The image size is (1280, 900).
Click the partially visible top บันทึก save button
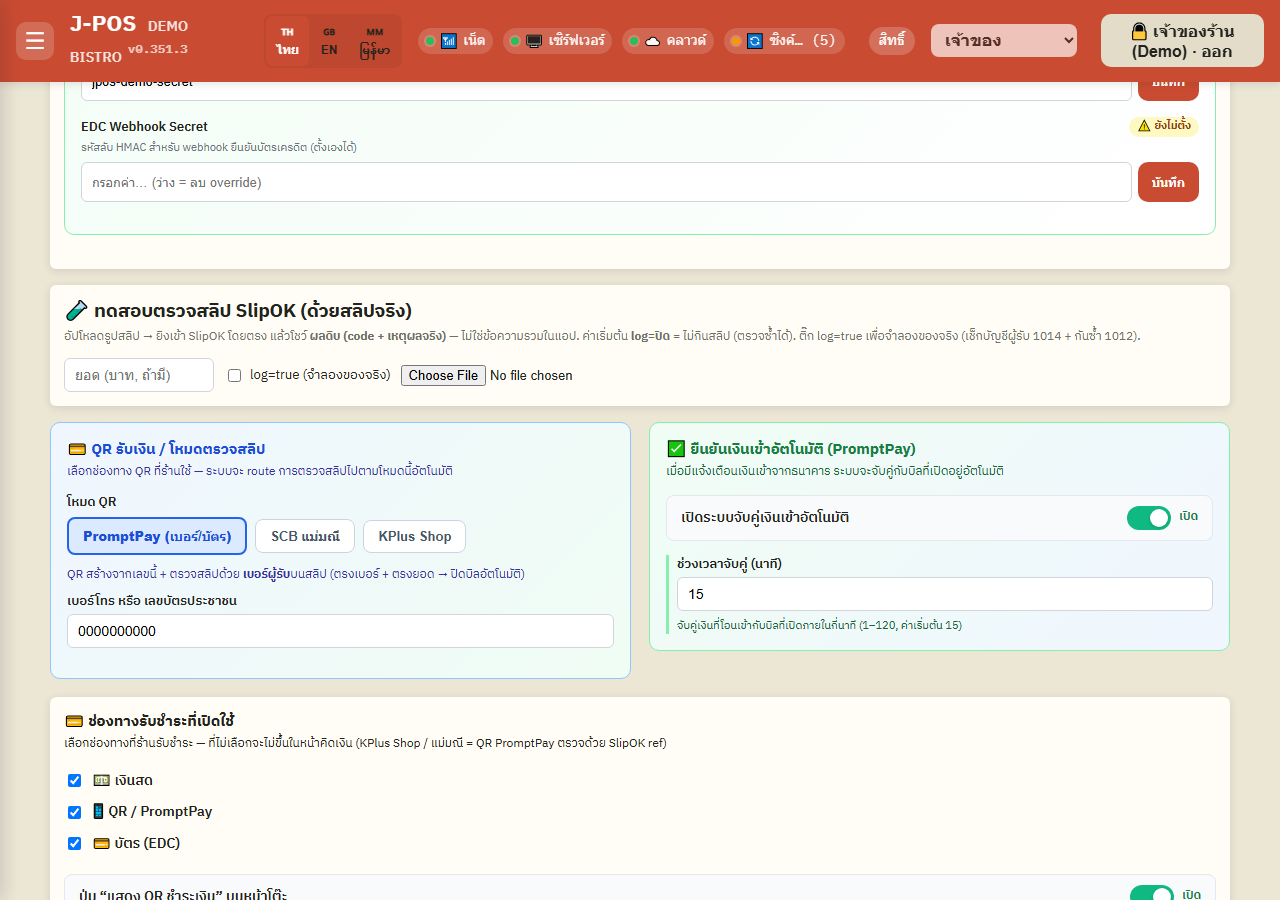[1168, 91]
